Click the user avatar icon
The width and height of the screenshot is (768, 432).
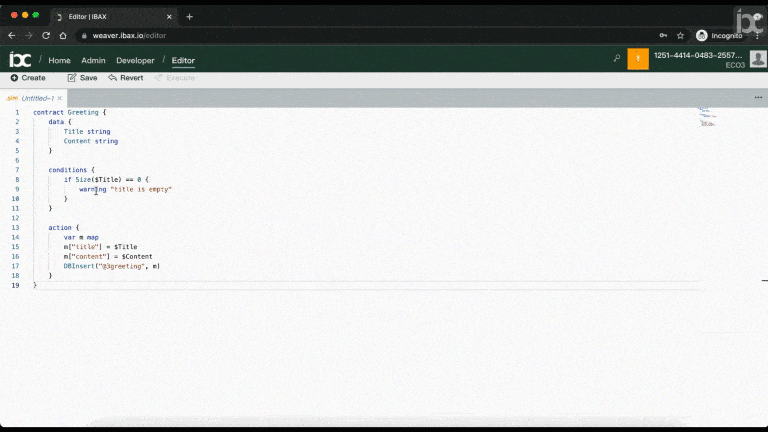click(x=758, y=59)
